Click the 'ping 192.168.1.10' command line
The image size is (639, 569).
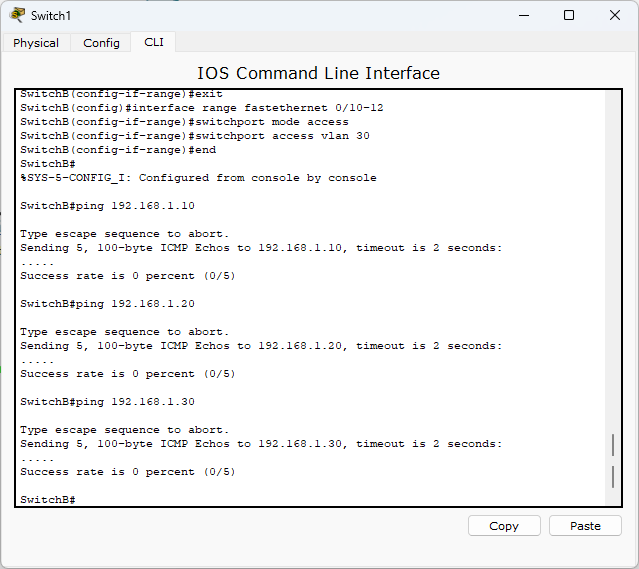tap(108, 206)
